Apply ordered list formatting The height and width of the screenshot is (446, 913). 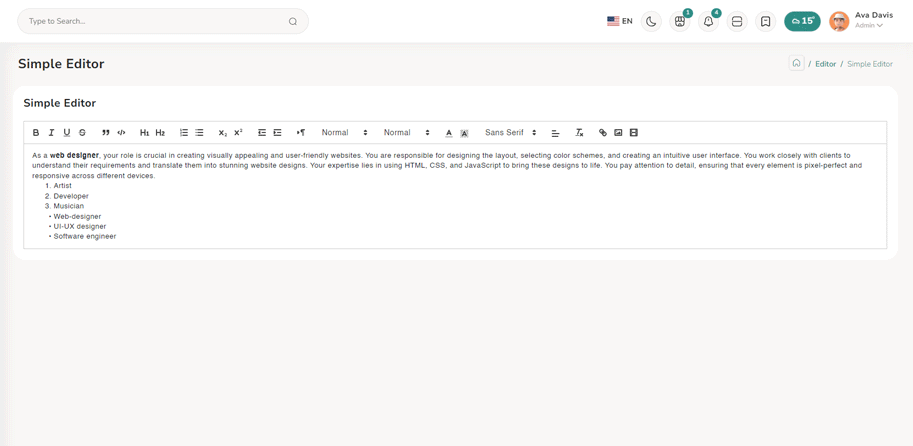coord(184,133)
